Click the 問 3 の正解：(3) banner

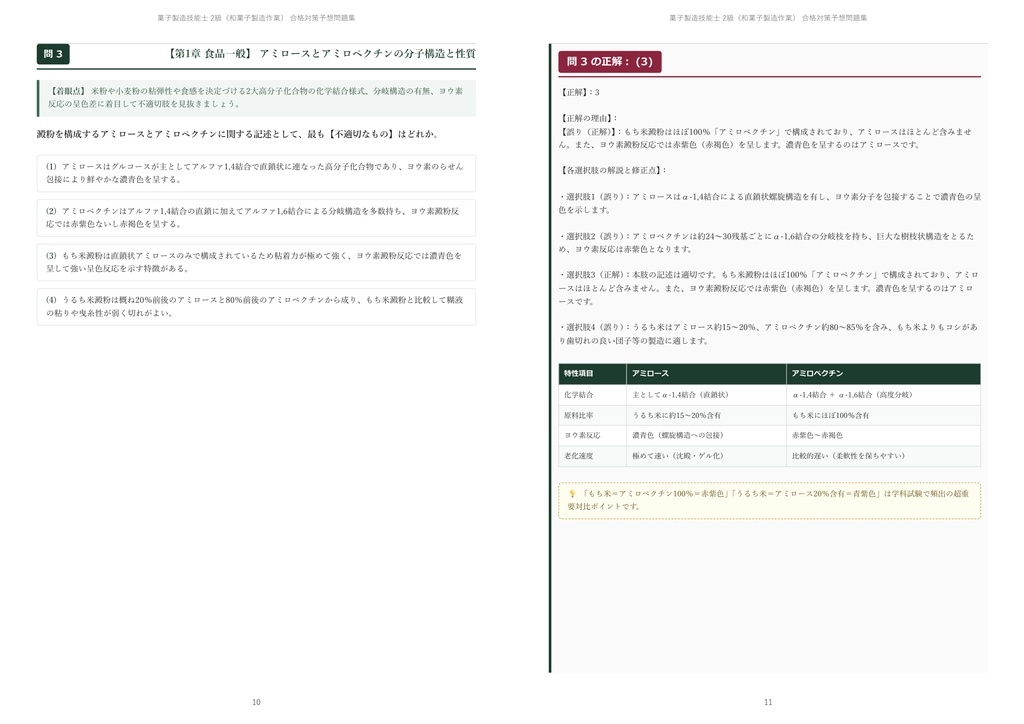(x=609, y=61)
